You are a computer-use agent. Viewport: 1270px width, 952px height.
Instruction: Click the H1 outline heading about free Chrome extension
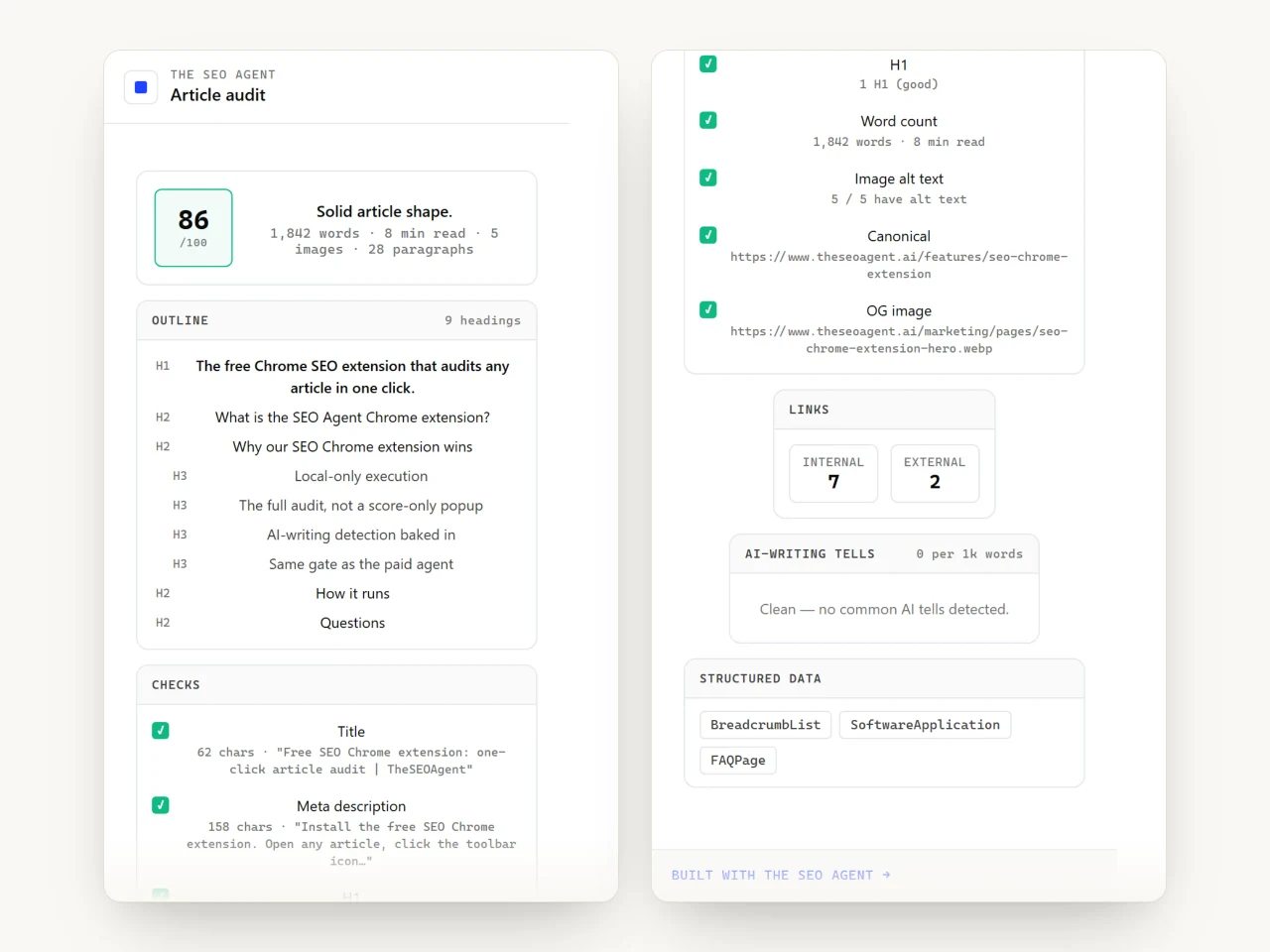coord(352,377)
